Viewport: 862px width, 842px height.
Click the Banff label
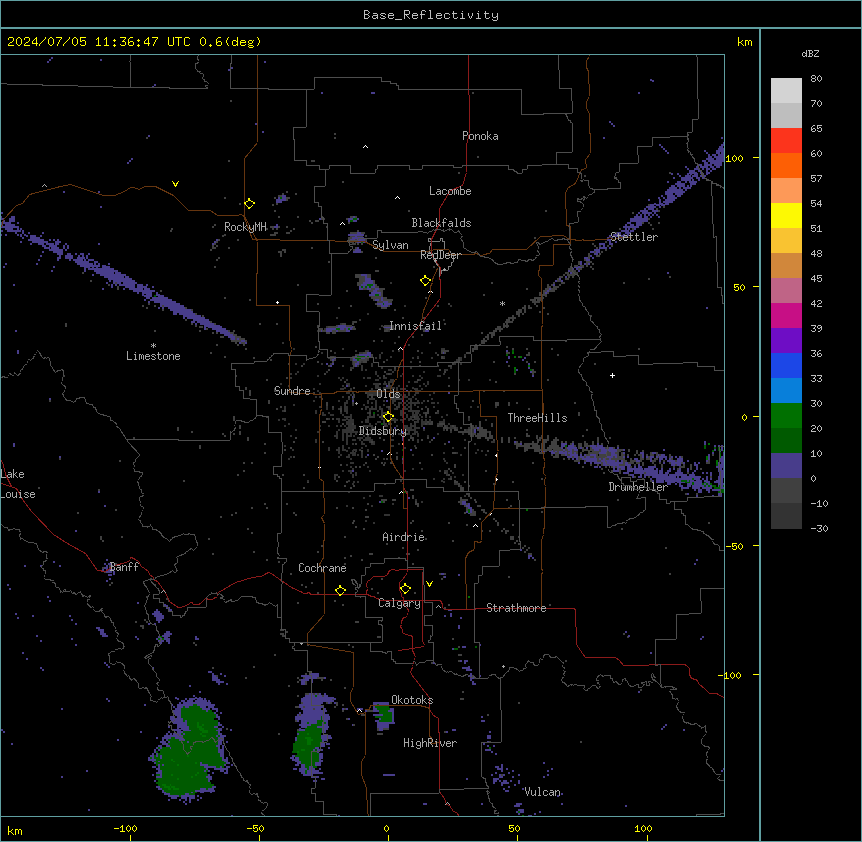124,567
